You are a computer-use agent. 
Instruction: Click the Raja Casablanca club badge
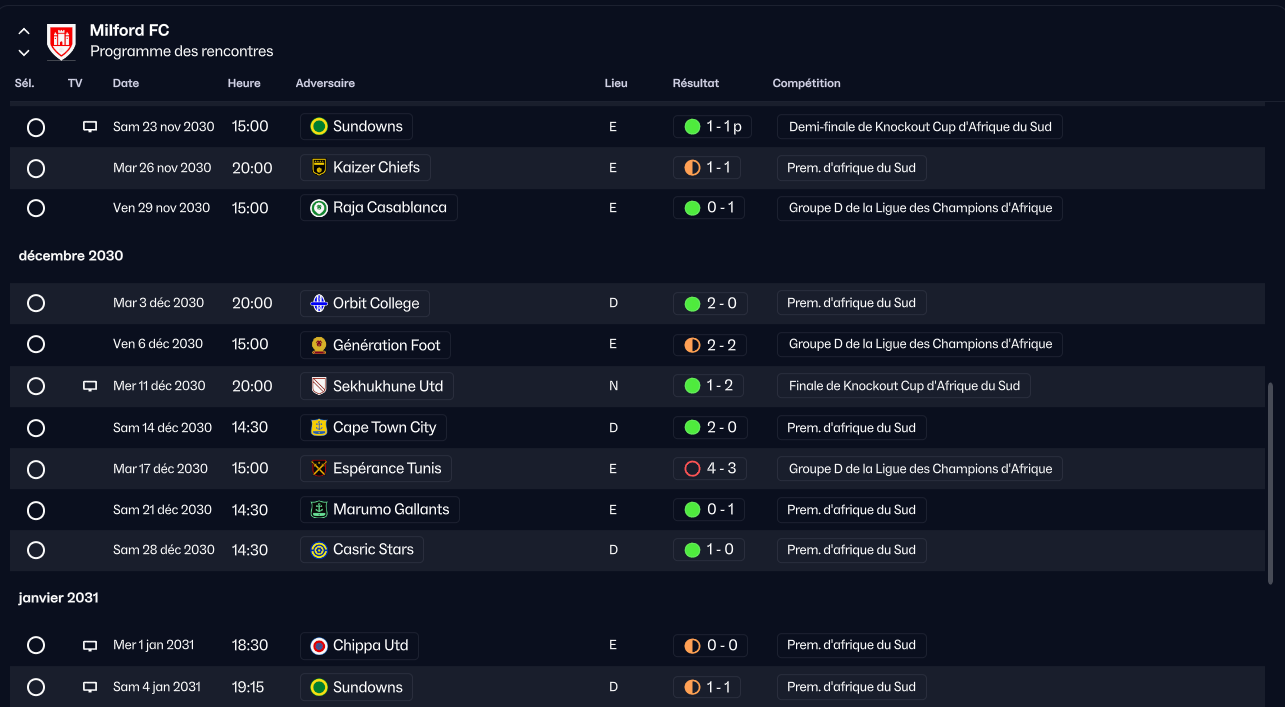coord(319,208)
